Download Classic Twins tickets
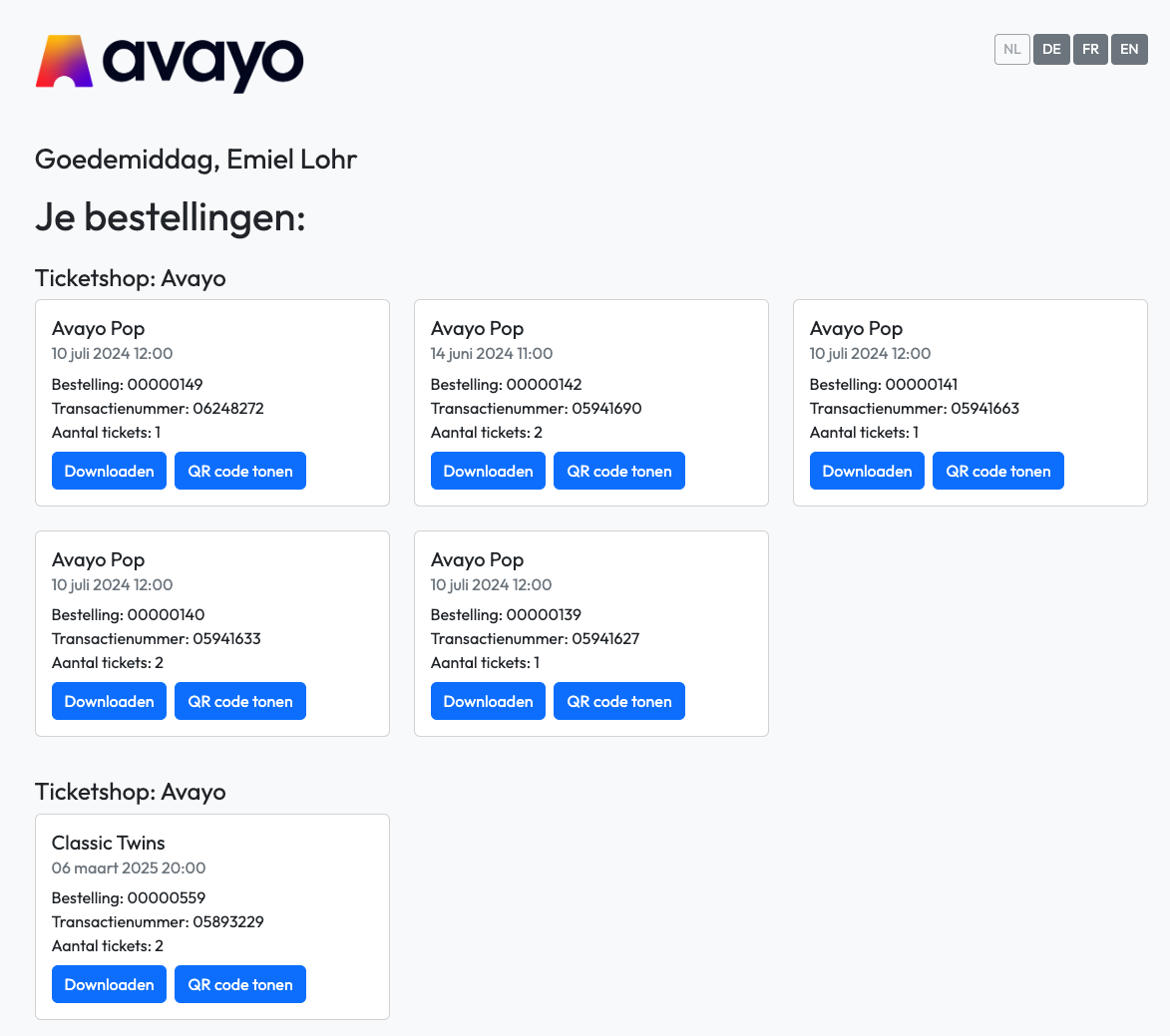 click(109, 984)
